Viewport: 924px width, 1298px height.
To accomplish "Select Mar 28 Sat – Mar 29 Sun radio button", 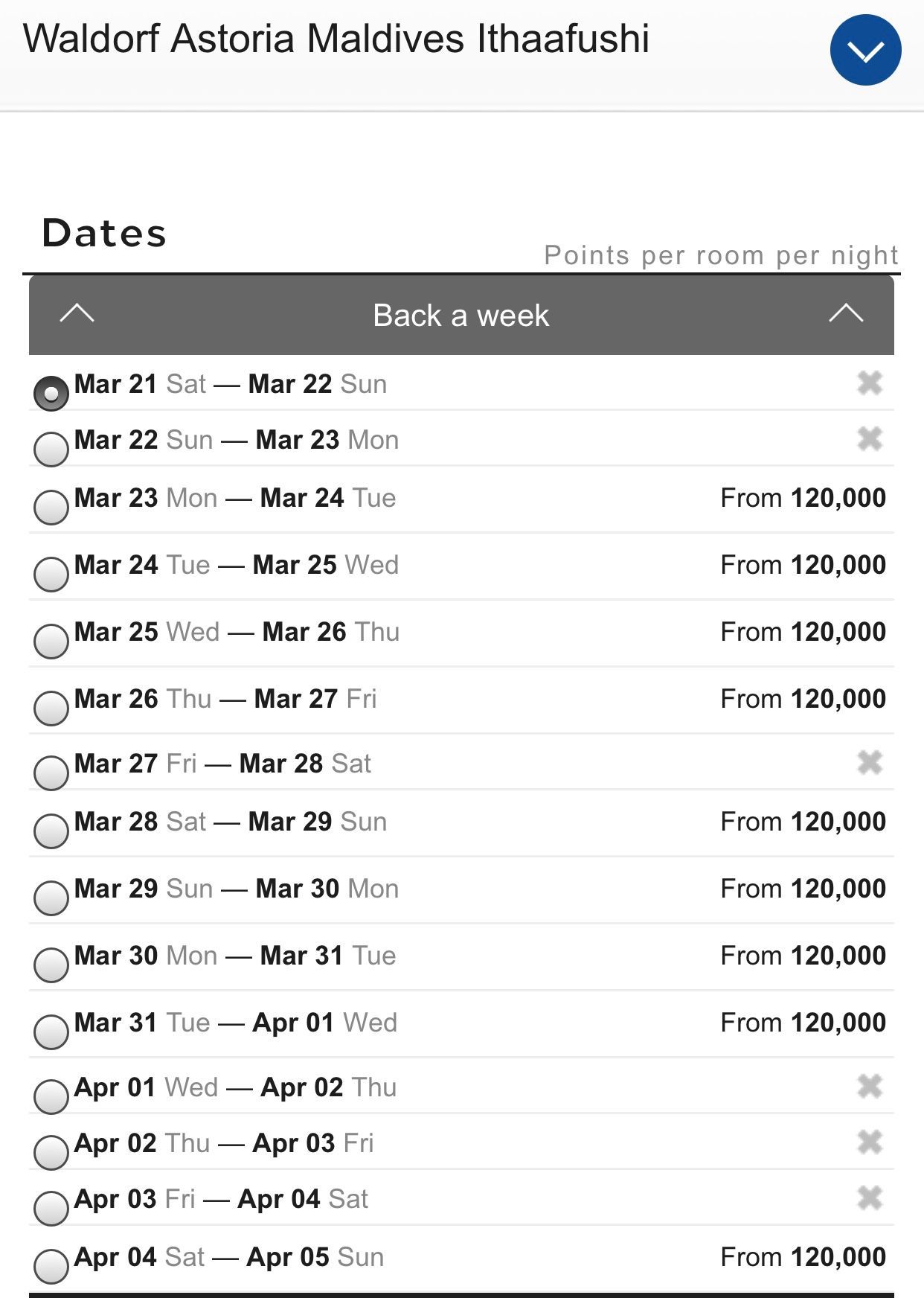I will (51, 831).
